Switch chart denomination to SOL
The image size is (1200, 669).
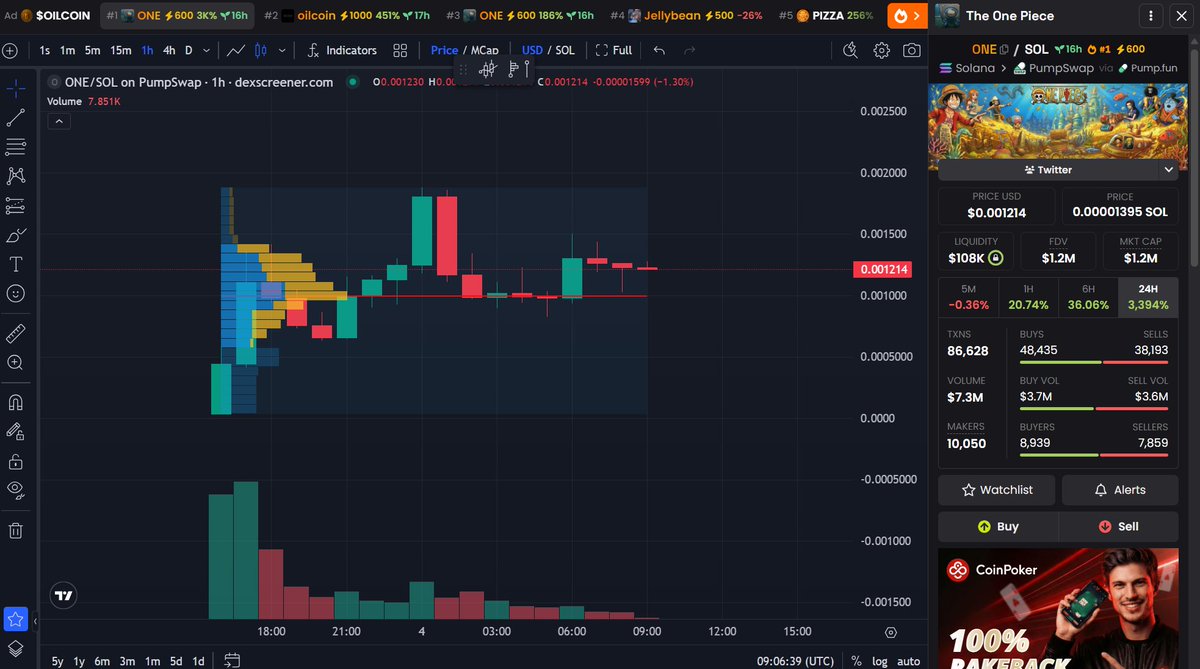566,50
